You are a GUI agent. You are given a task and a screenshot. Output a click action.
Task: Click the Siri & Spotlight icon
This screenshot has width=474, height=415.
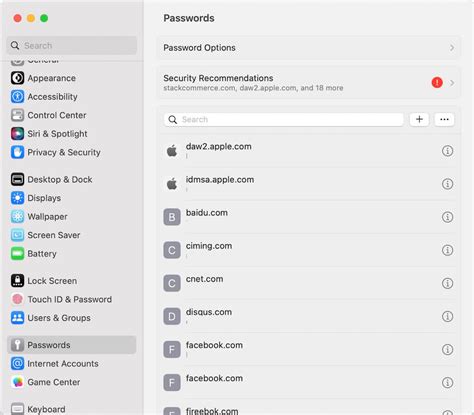pos(17,134)
